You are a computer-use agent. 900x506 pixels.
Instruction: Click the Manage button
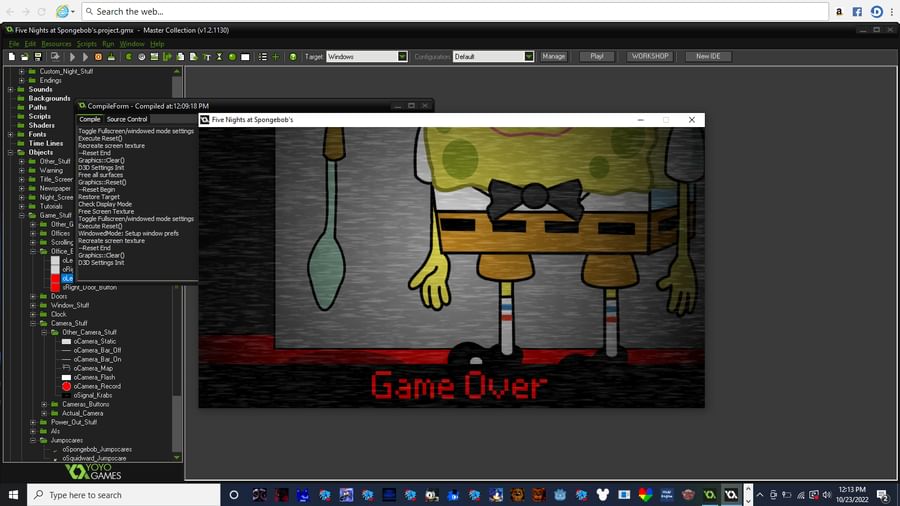(x=553, y=56)
